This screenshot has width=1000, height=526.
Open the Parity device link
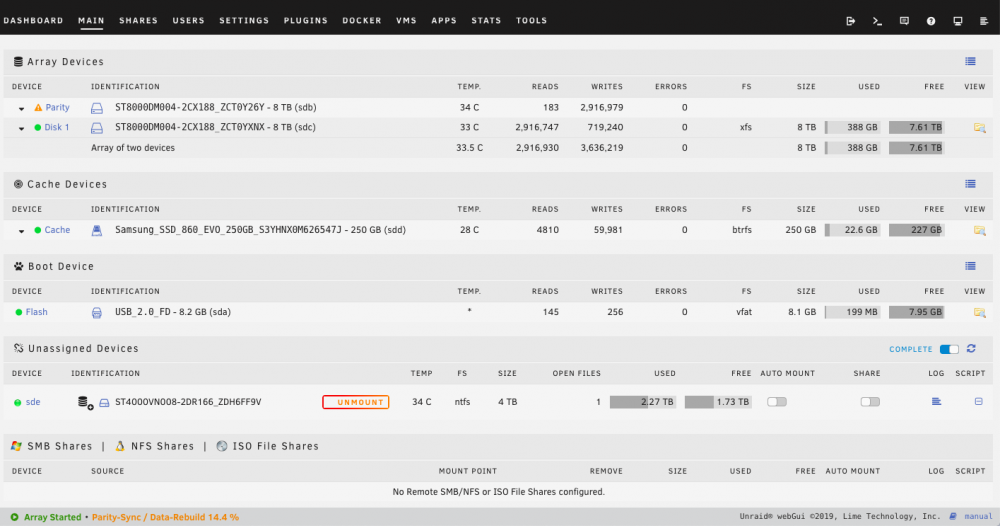(x=57, y=108)
